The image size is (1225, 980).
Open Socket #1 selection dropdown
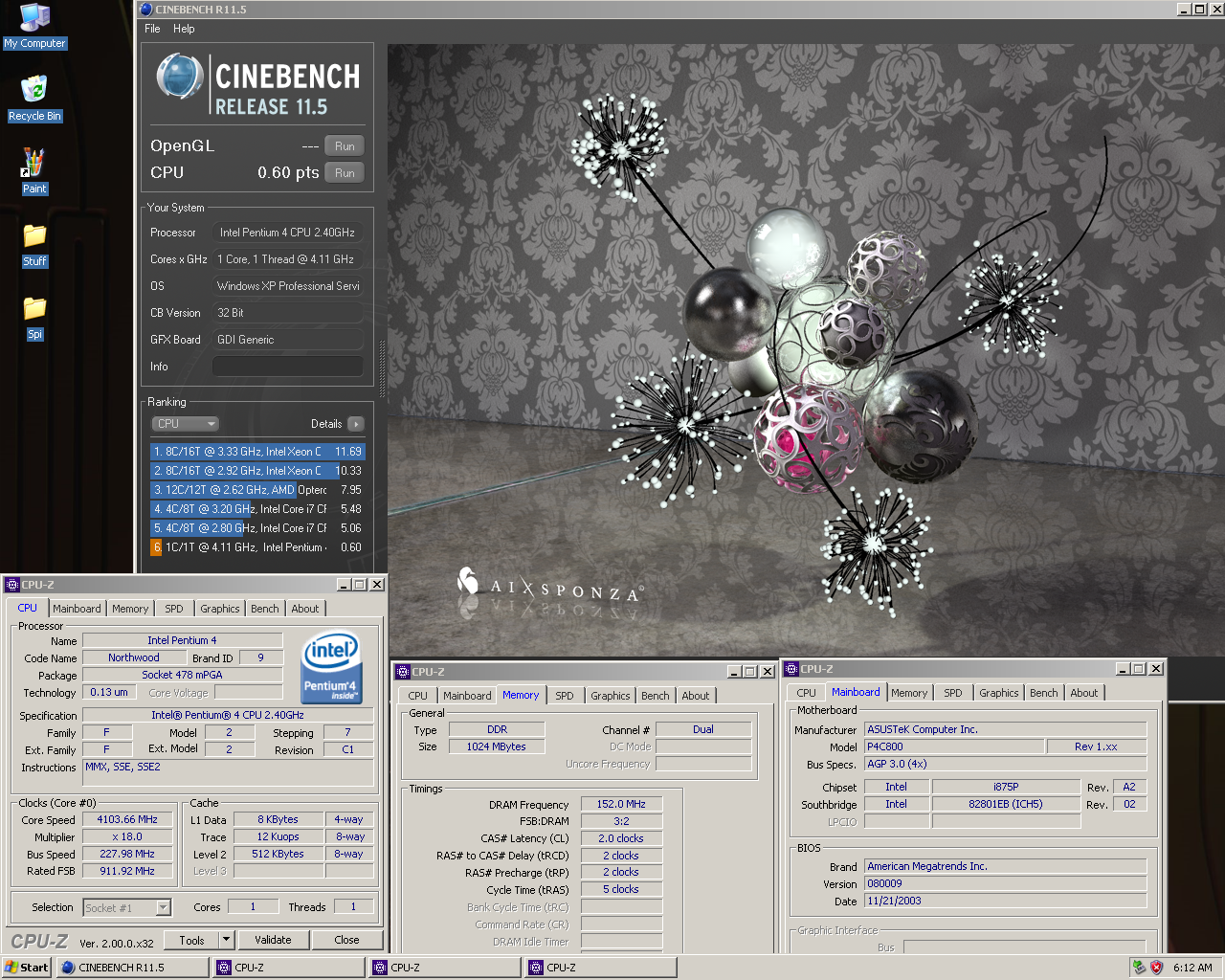click(126, 907)
